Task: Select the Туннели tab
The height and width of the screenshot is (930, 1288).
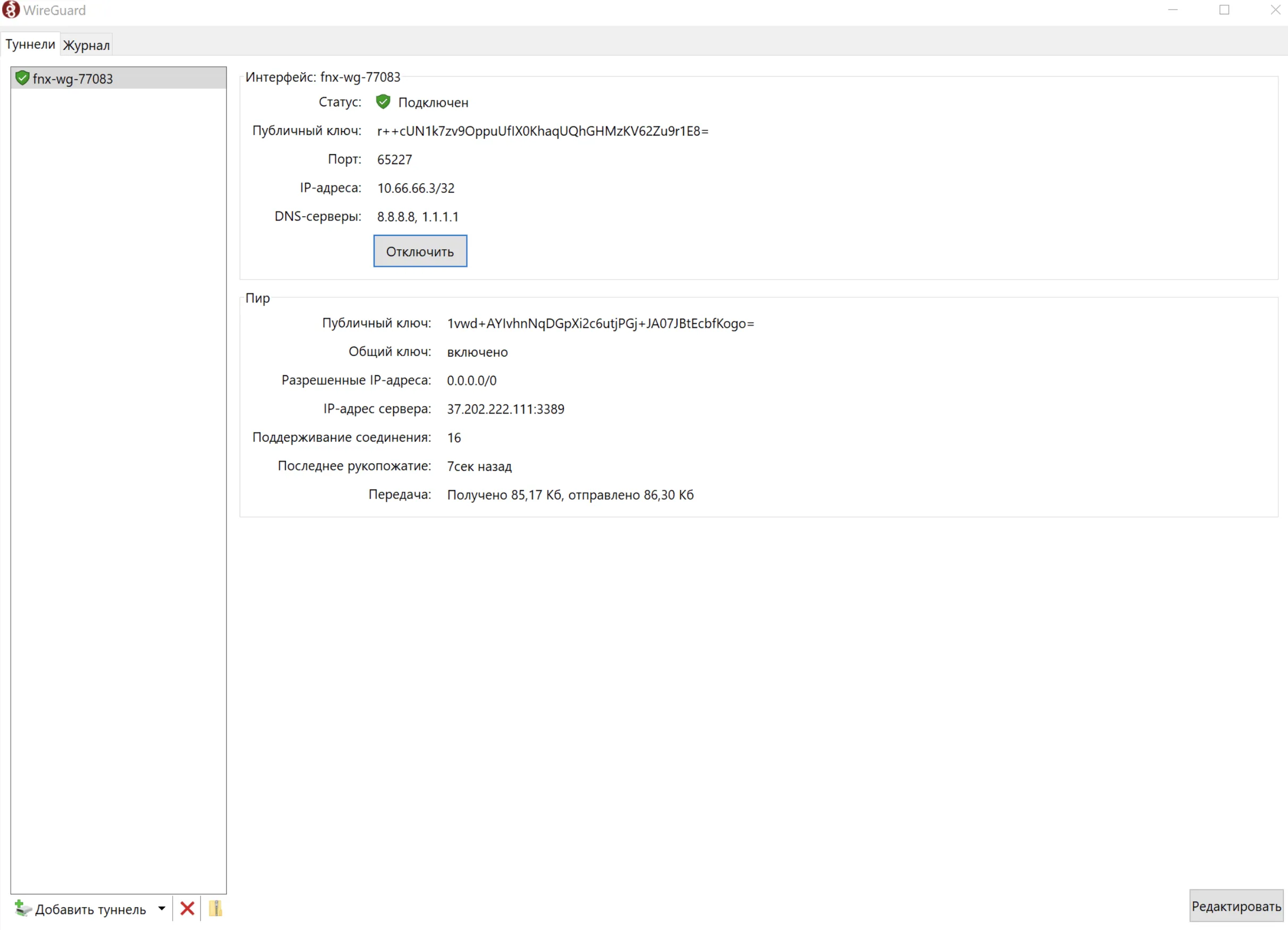Action: [30, 44]
